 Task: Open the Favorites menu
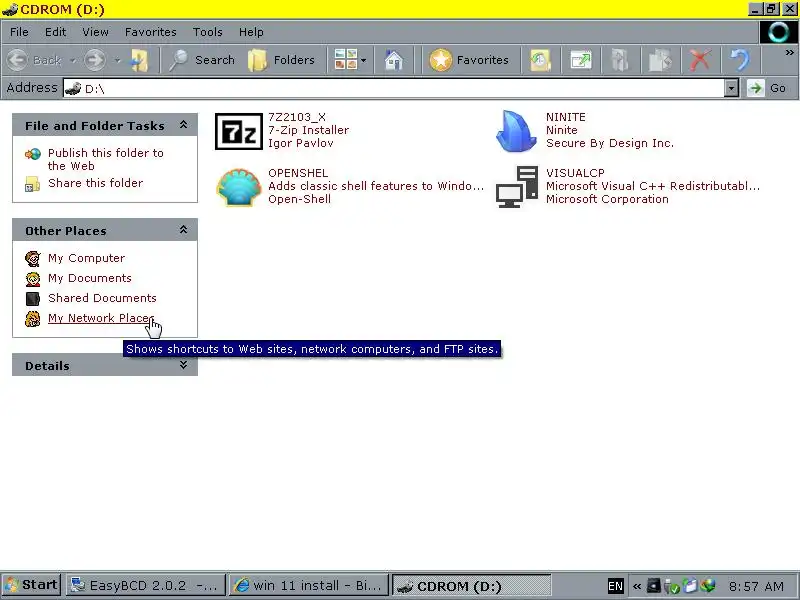[x=151, y=32]
